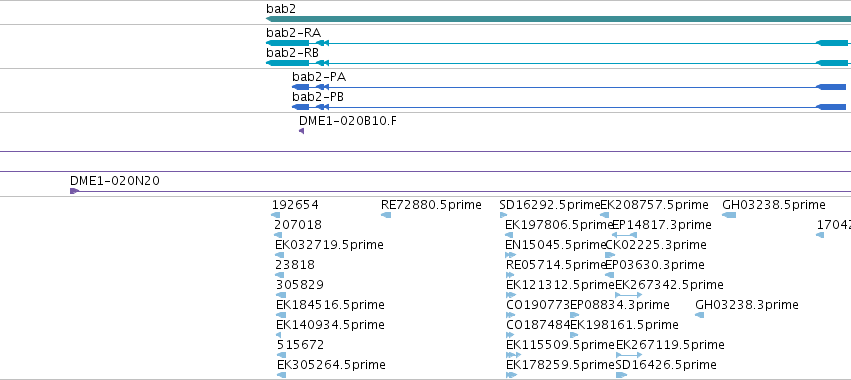Click the 192654 EST arrow
851x380 pixels.
coord(276,215)
